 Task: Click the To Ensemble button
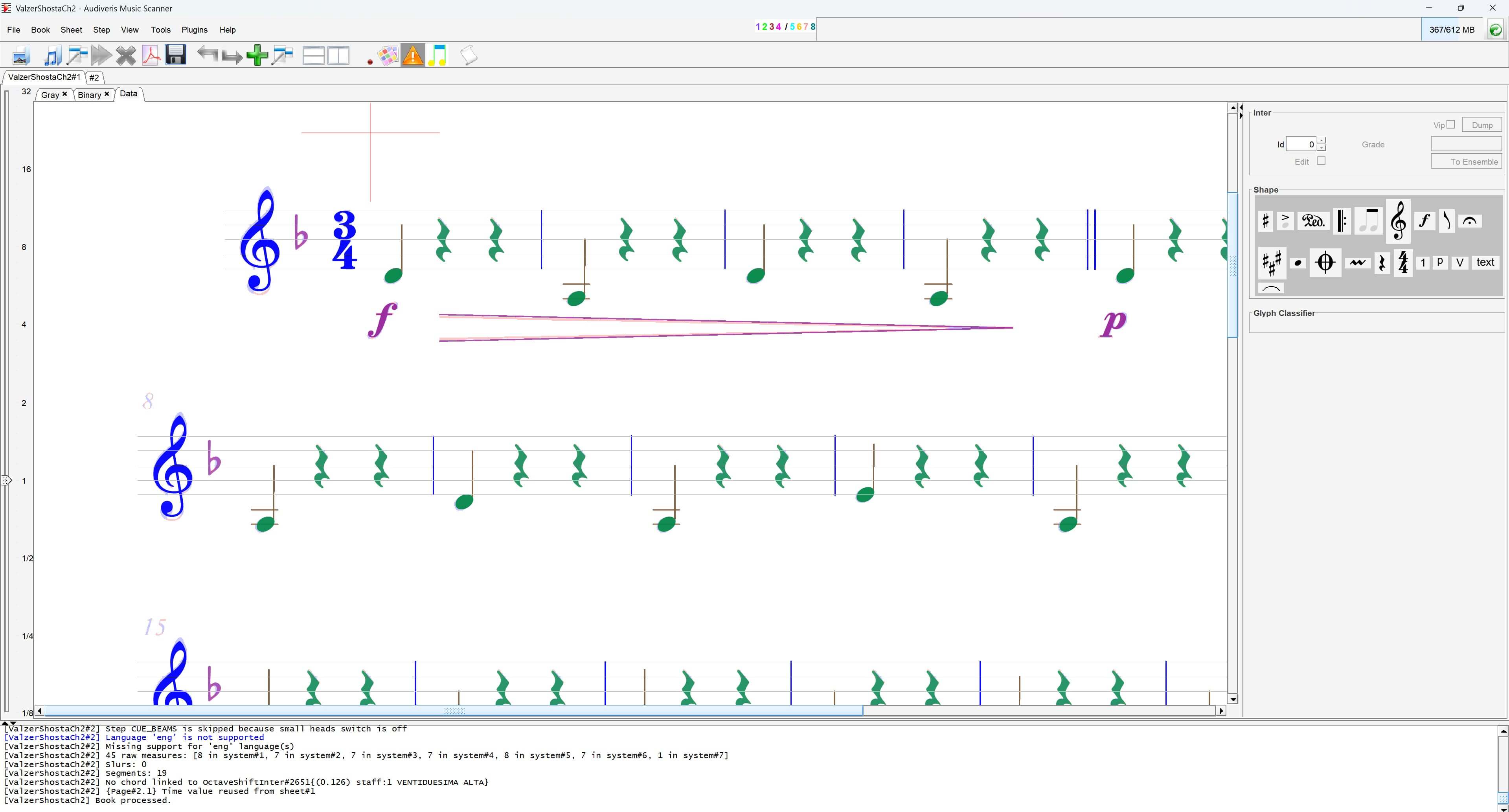click(x=1466, y=162)
